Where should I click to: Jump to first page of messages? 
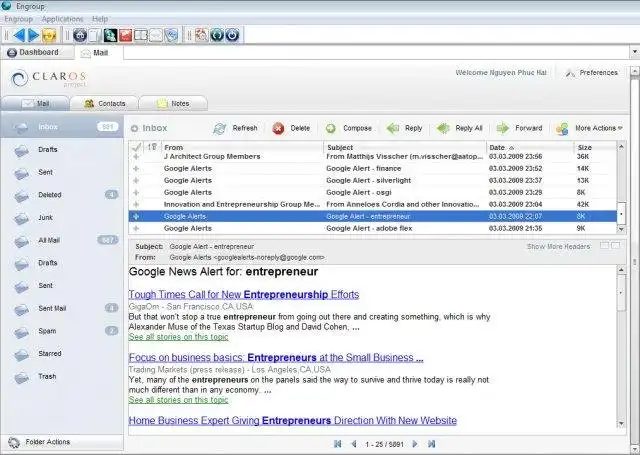[338, 444]
